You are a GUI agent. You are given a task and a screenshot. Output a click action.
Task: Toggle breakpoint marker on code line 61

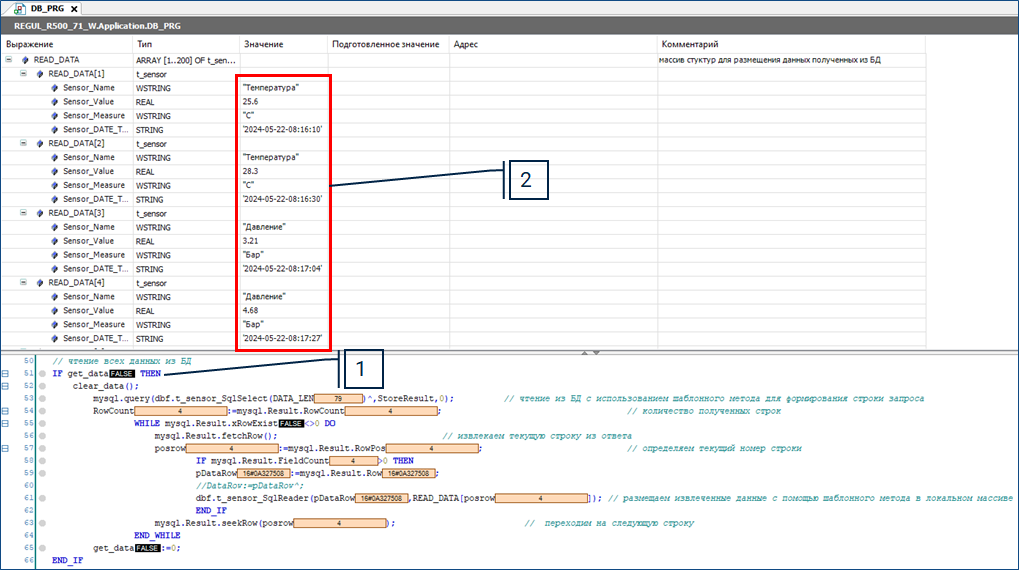[x=43, y=497]
